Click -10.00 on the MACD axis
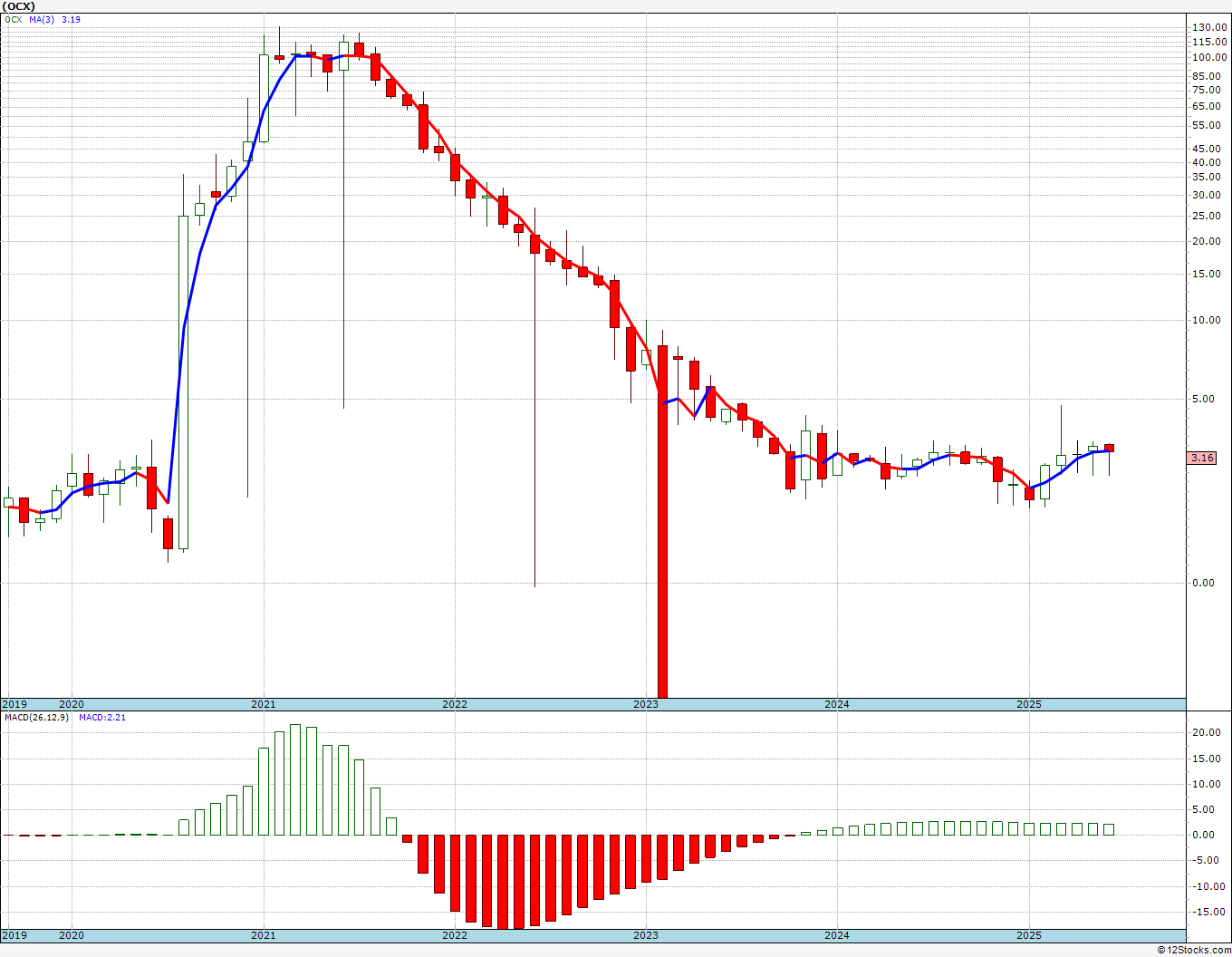1232x957 pixels. (x=1210, y=886)
